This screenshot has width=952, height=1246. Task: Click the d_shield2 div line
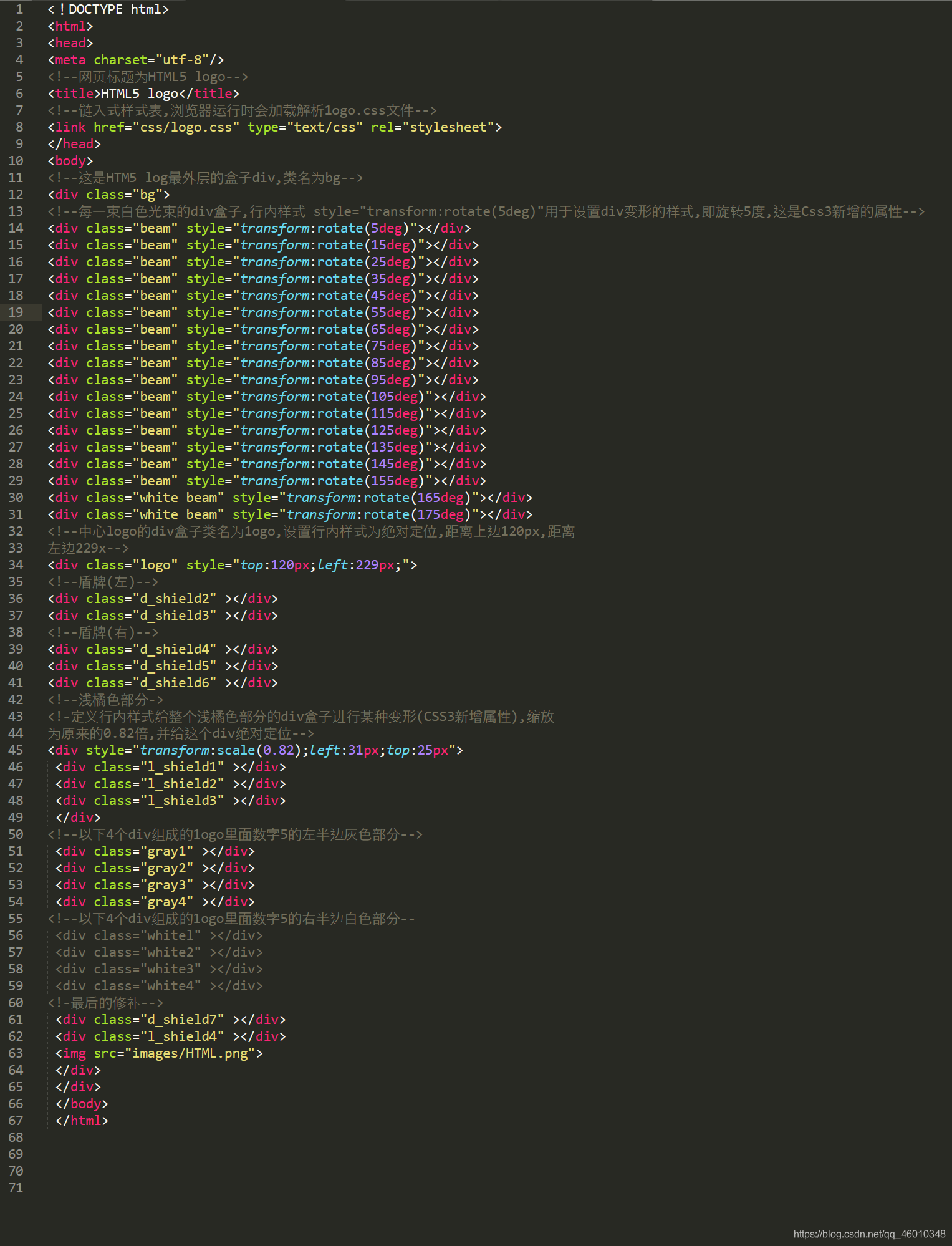click(163, 599)
